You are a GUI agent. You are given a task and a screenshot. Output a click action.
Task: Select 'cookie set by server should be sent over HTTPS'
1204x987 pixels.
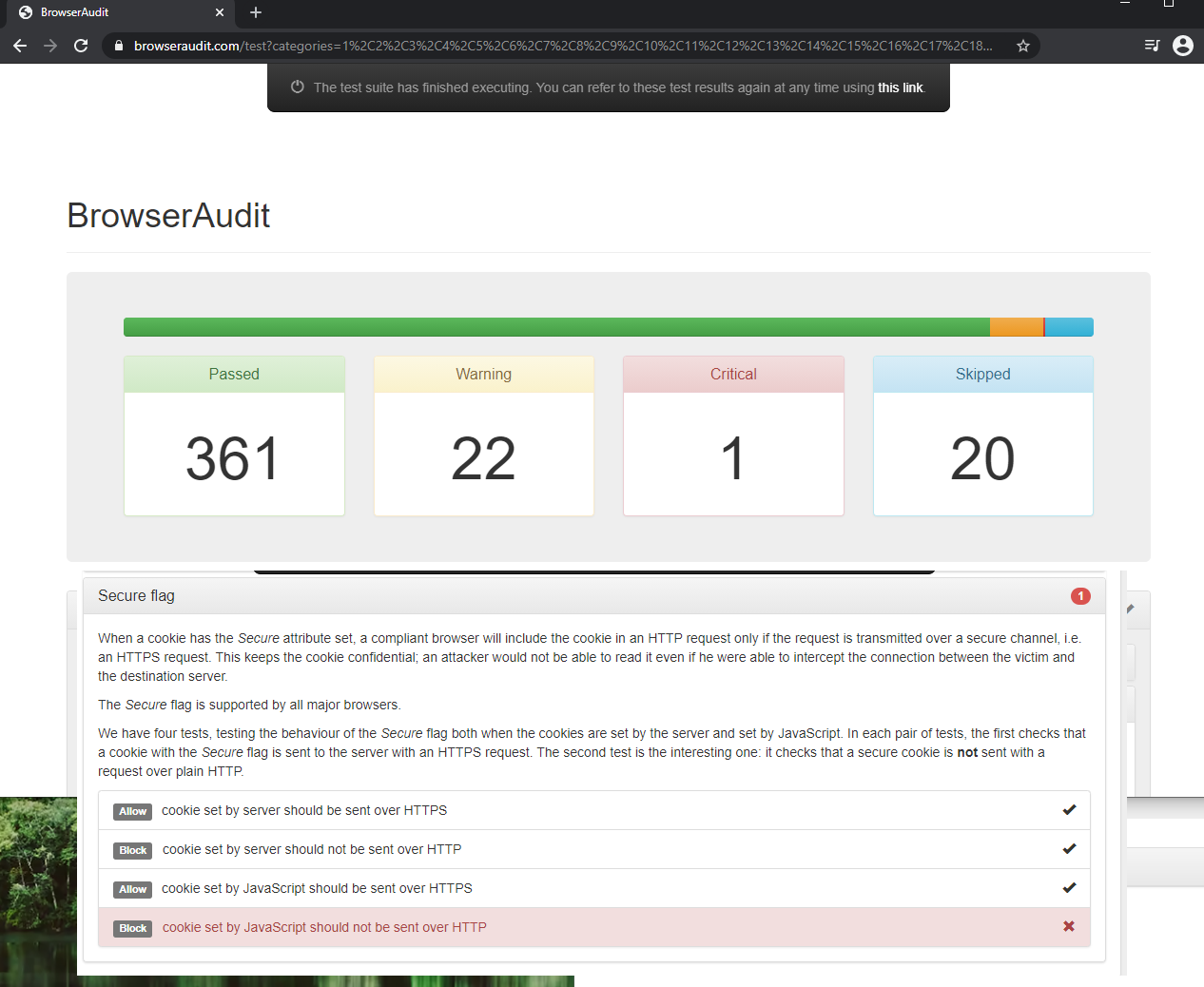pos(594,811)
